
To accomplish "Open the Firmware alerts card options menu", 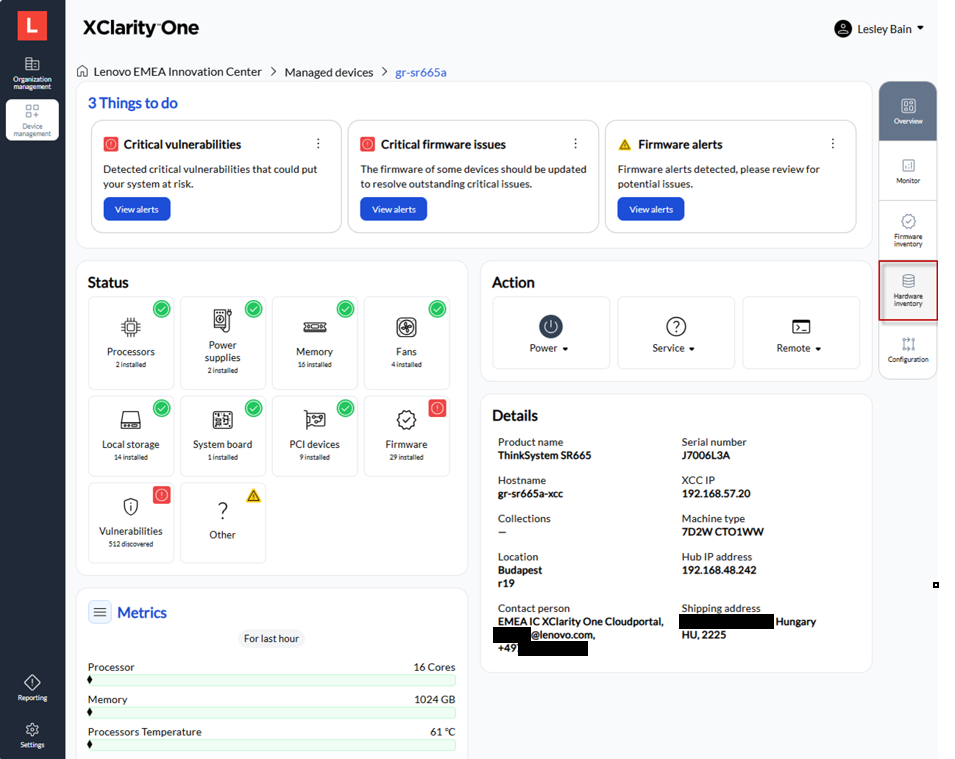I will click(833, 144).
